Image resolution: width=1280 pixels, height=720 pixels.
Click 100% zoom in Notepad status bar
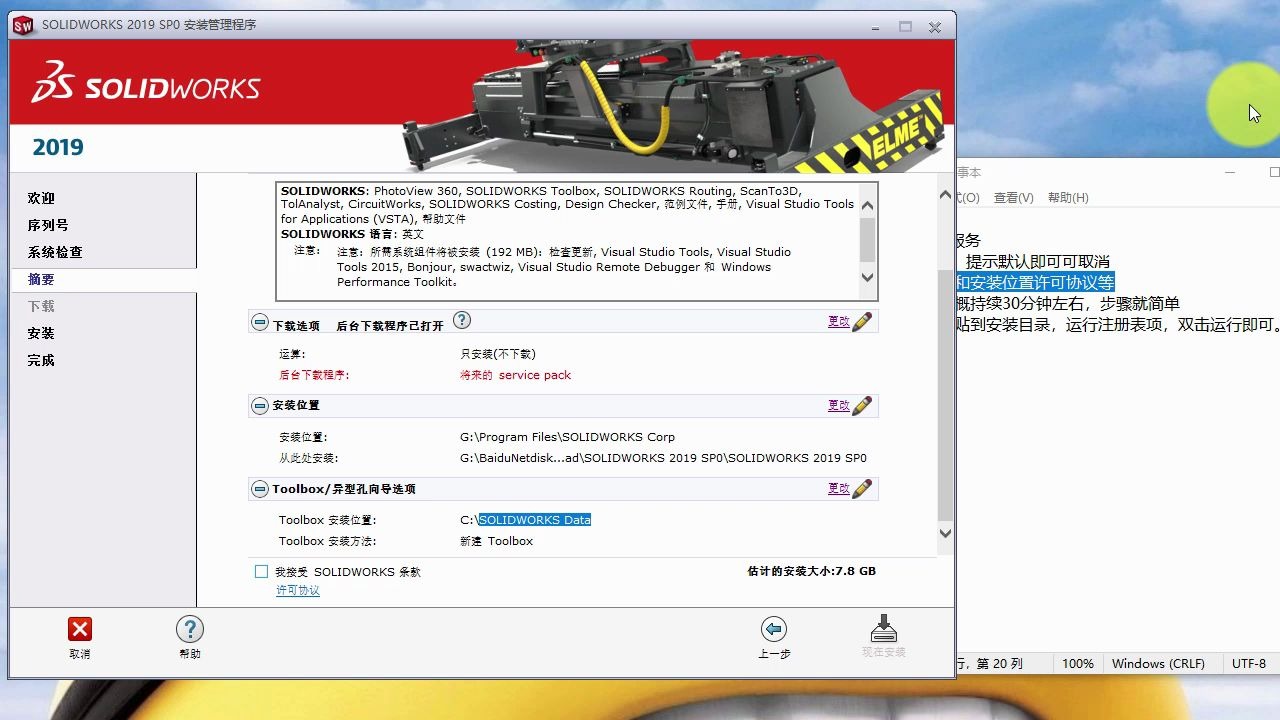[x=1077, y=663]
